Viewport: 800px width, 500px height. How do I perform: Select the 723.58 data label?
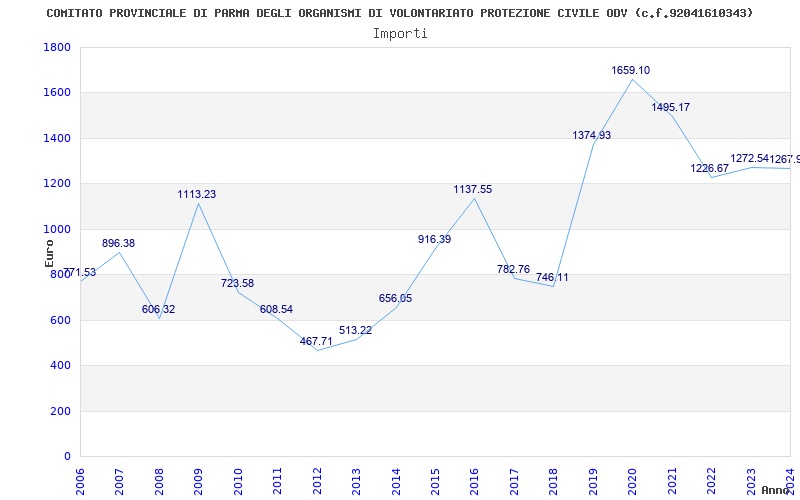click(x=237, y=283)
